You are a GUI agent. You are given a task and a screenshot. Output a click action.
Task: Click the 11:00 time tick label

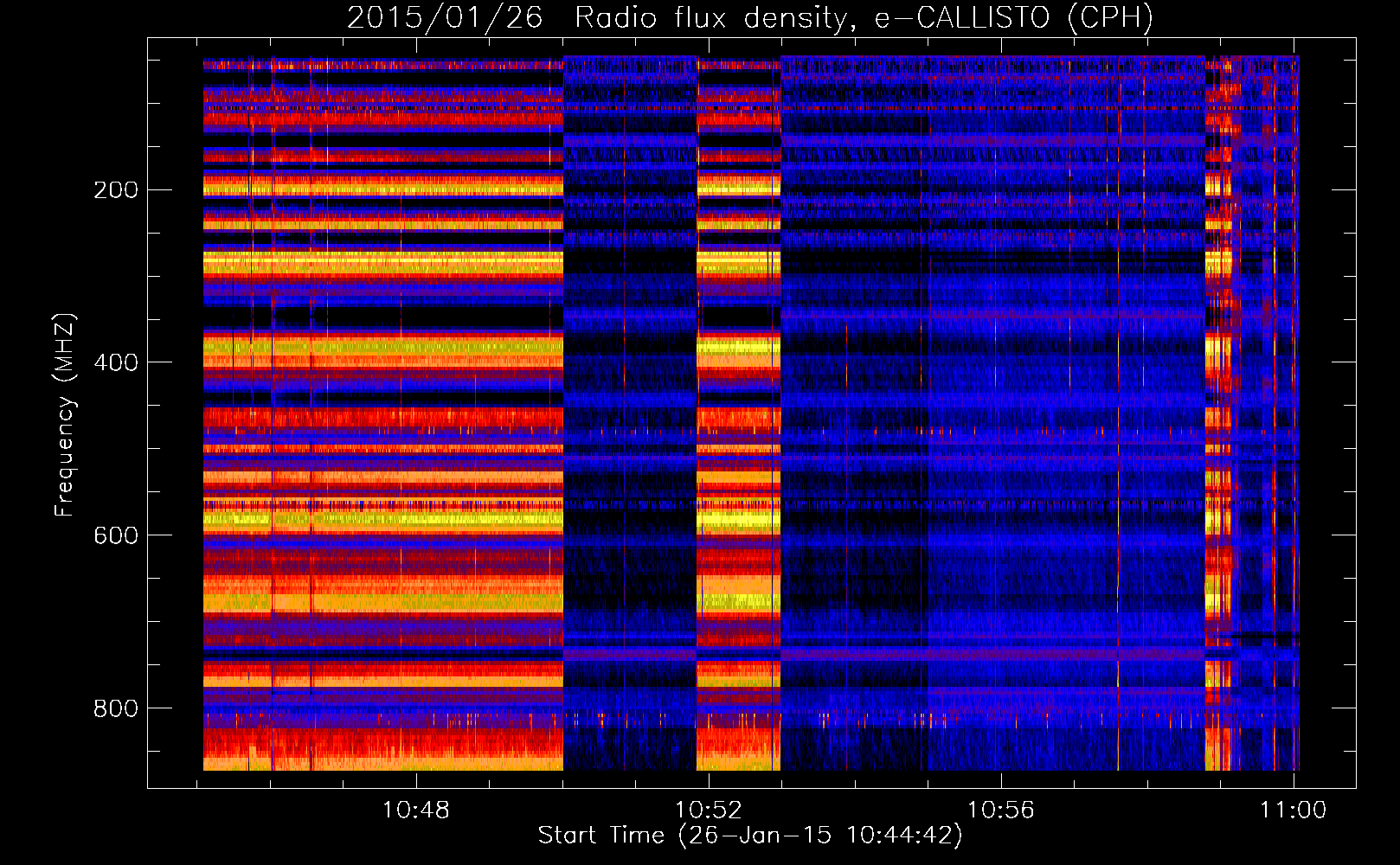[1294, 811]
